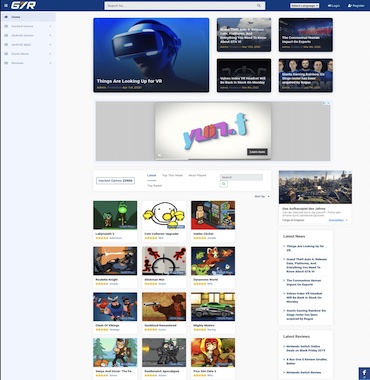The width and height of the screenshot is (370, 380).
Task: Open the Sort by dropdown
Action: point(262,197)
